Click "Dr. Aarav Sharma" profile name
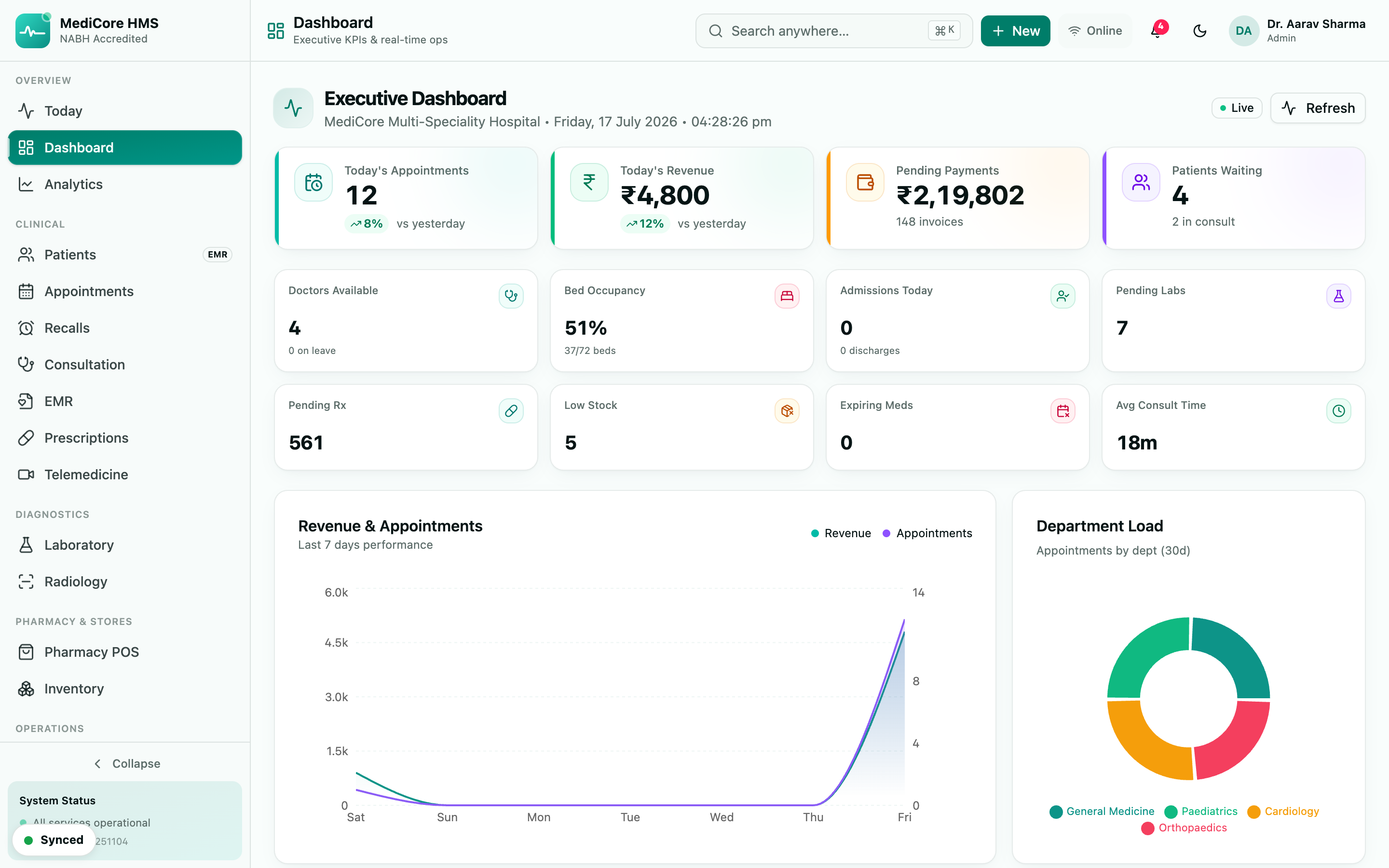Image resolution: width=1389 pixels, height=868 pixels. [x=1316, y=24]
